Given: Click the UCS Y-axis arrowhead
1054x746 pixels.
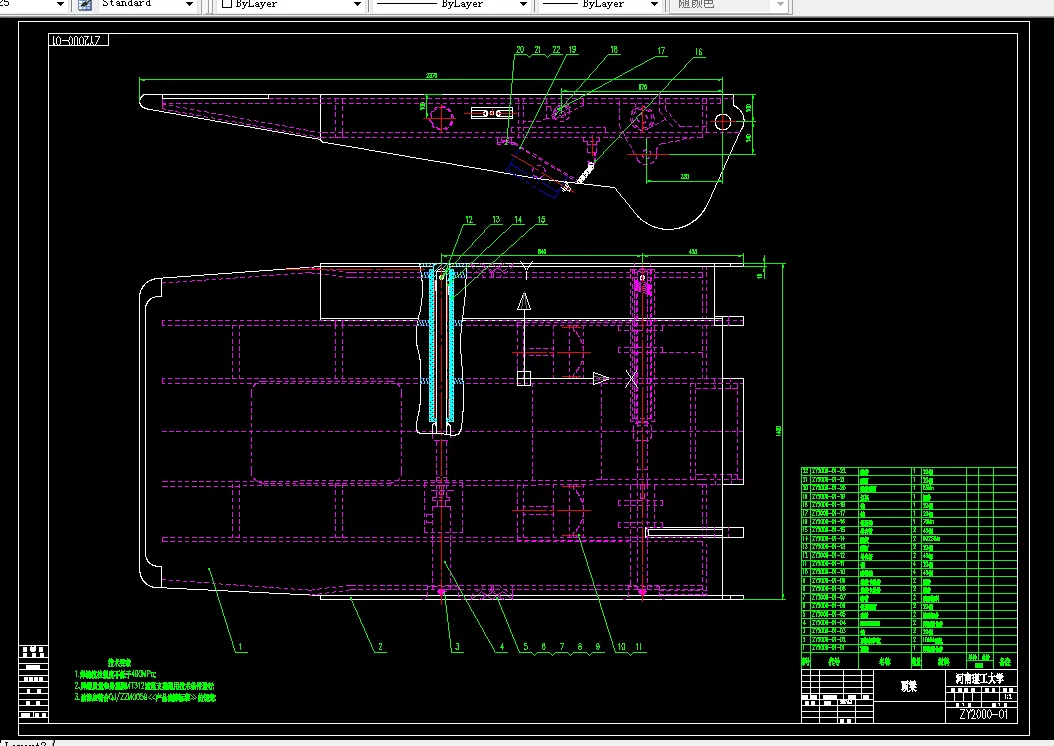Looking at the screenshot, I should click(524, 301).
